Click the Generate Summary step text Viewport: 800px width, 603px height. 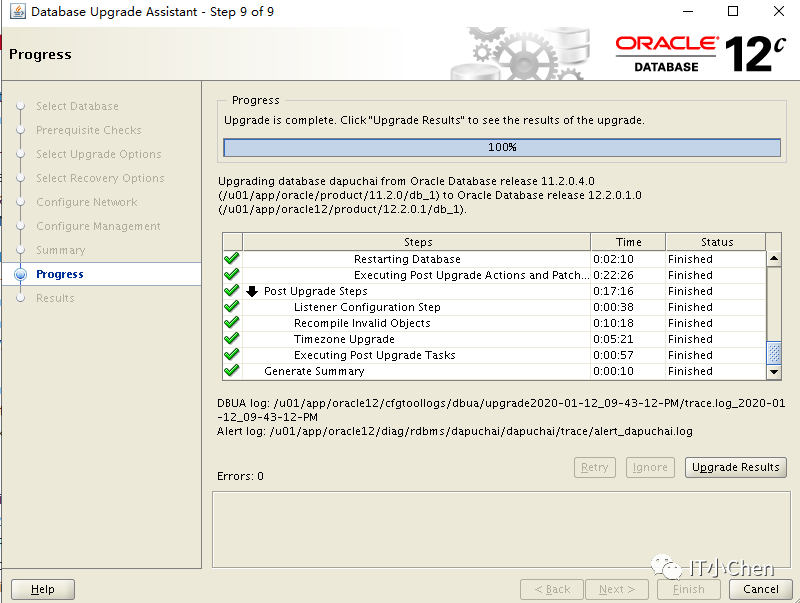(x=314, y=371)
